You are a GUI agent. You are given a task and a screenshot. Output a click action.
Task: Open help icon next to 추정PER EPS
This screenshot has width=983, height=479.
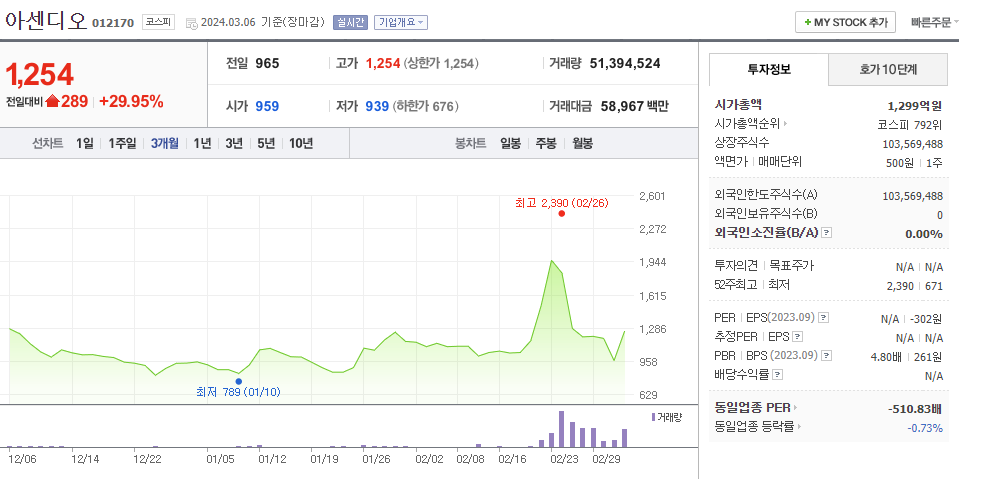point(797,337)
